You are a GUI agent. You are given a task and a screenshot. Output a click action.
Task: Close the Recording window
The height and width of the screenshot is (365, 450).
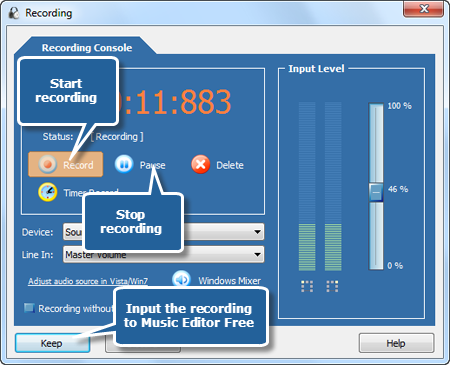423,9
